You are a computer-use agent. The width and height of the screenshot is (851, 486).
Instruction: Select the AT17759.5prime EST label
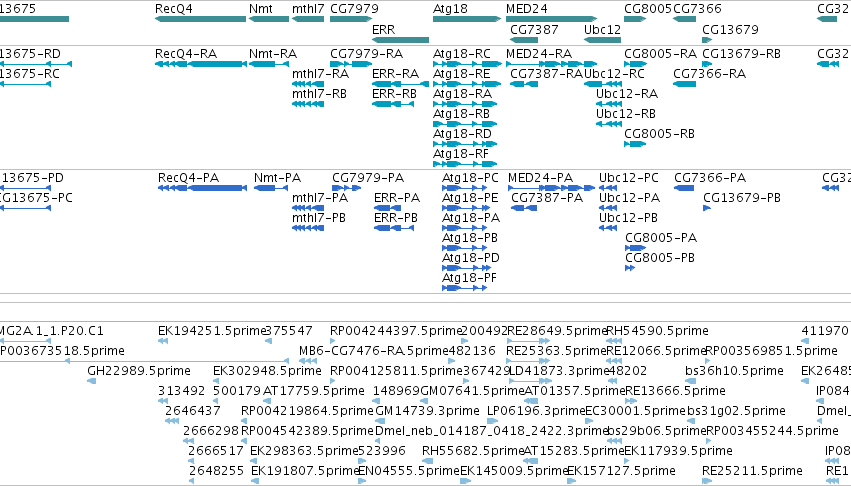tap(314, 391)
